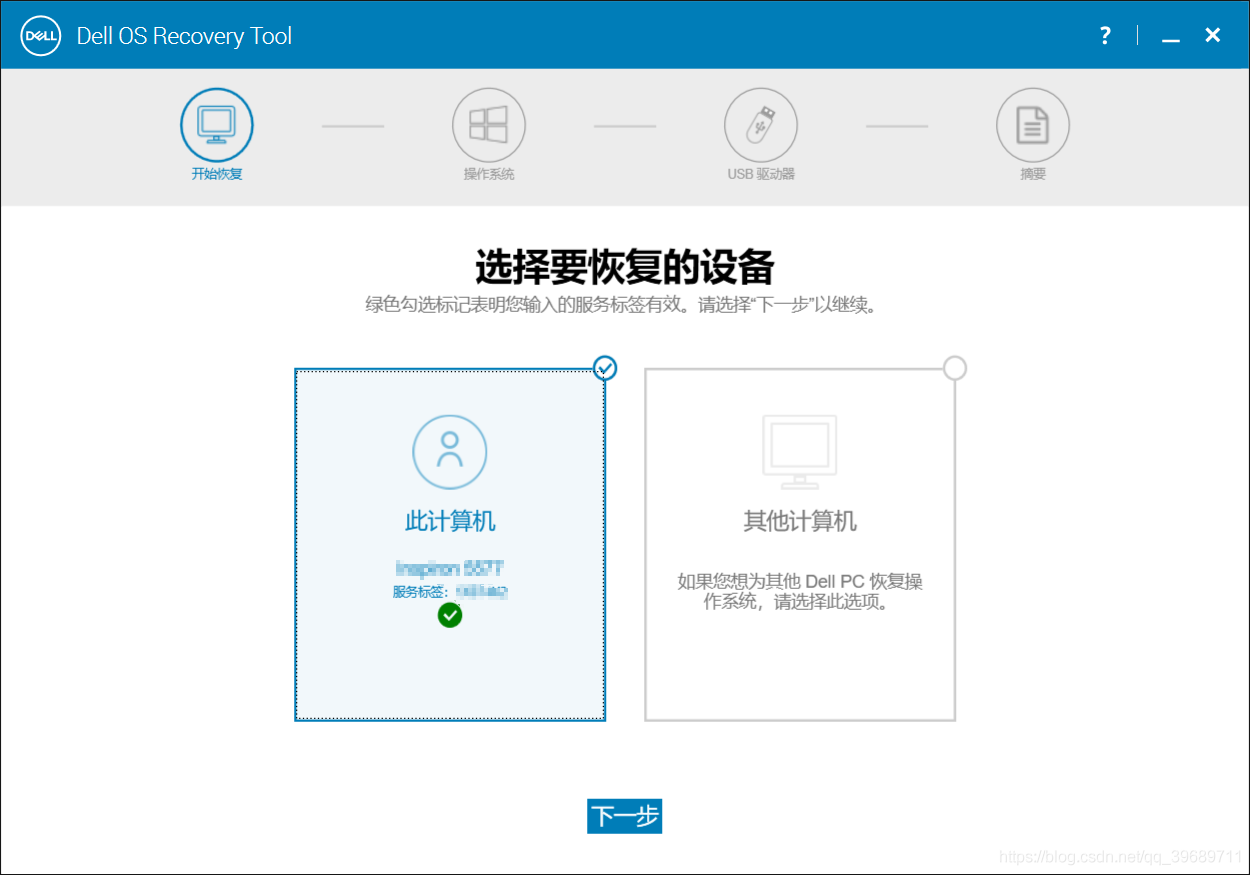This screenshot has height=875, width=1250.
Task: Click the 操作系统 Windows logo icon
Action: coord(488,123)
